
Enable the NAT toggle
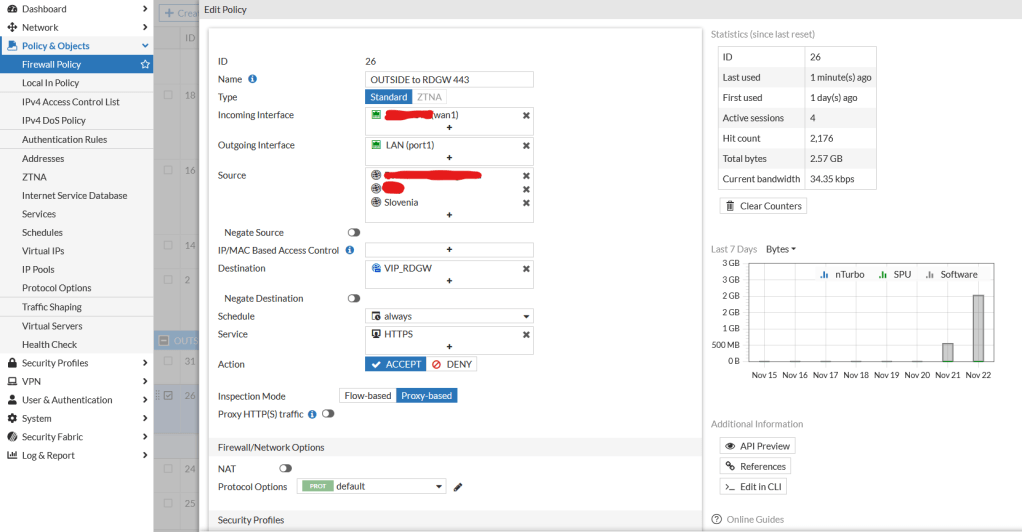285,468
